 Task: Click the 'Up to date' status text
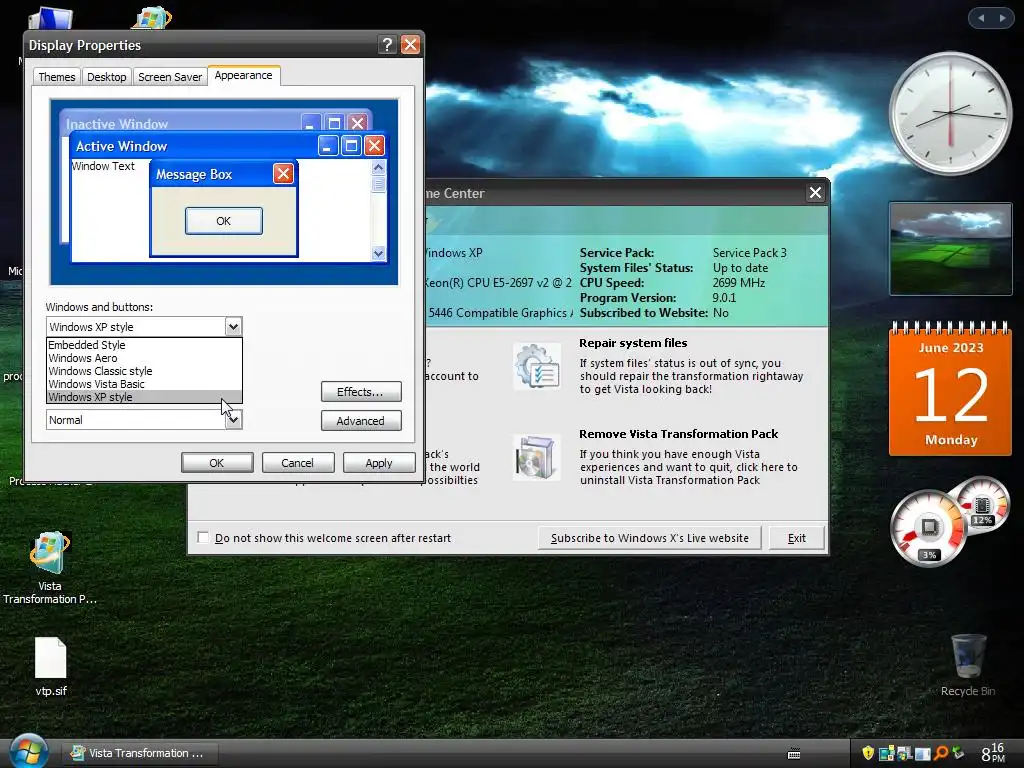point(741,268)
